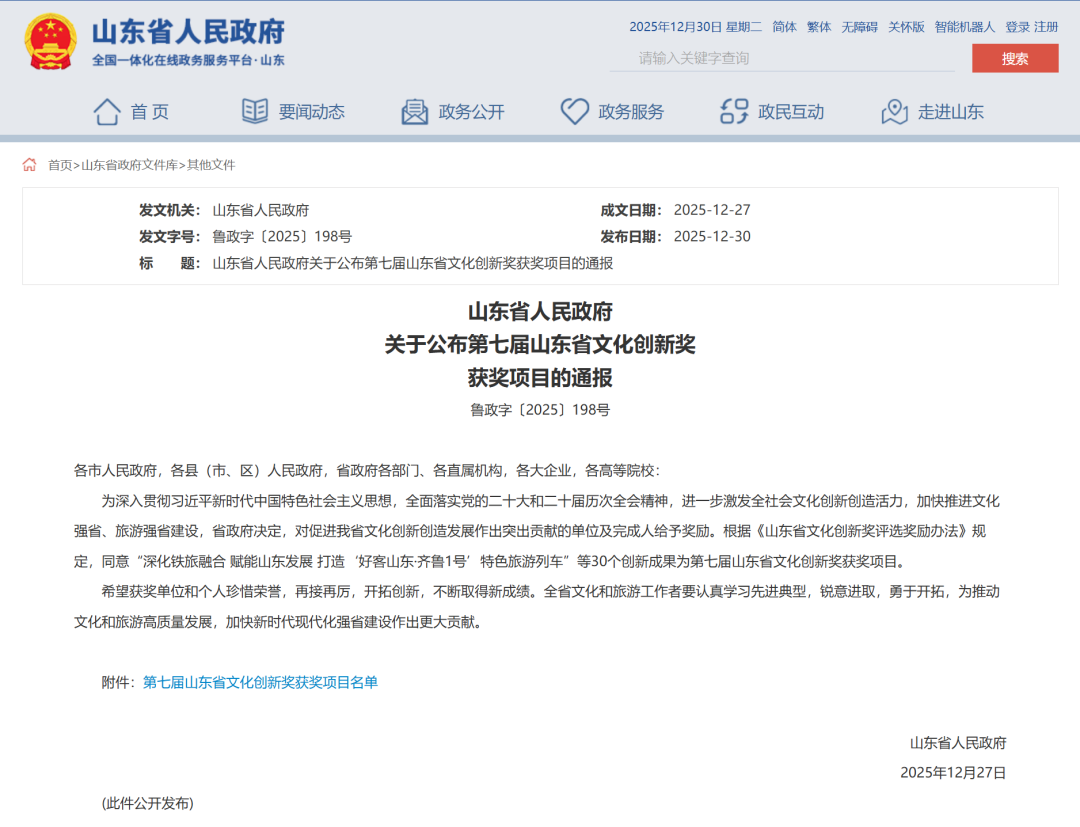The width and height of the screenshot is (1080, 827).
Task: Click the red 搜索 search button
Action: [1015, 60]
